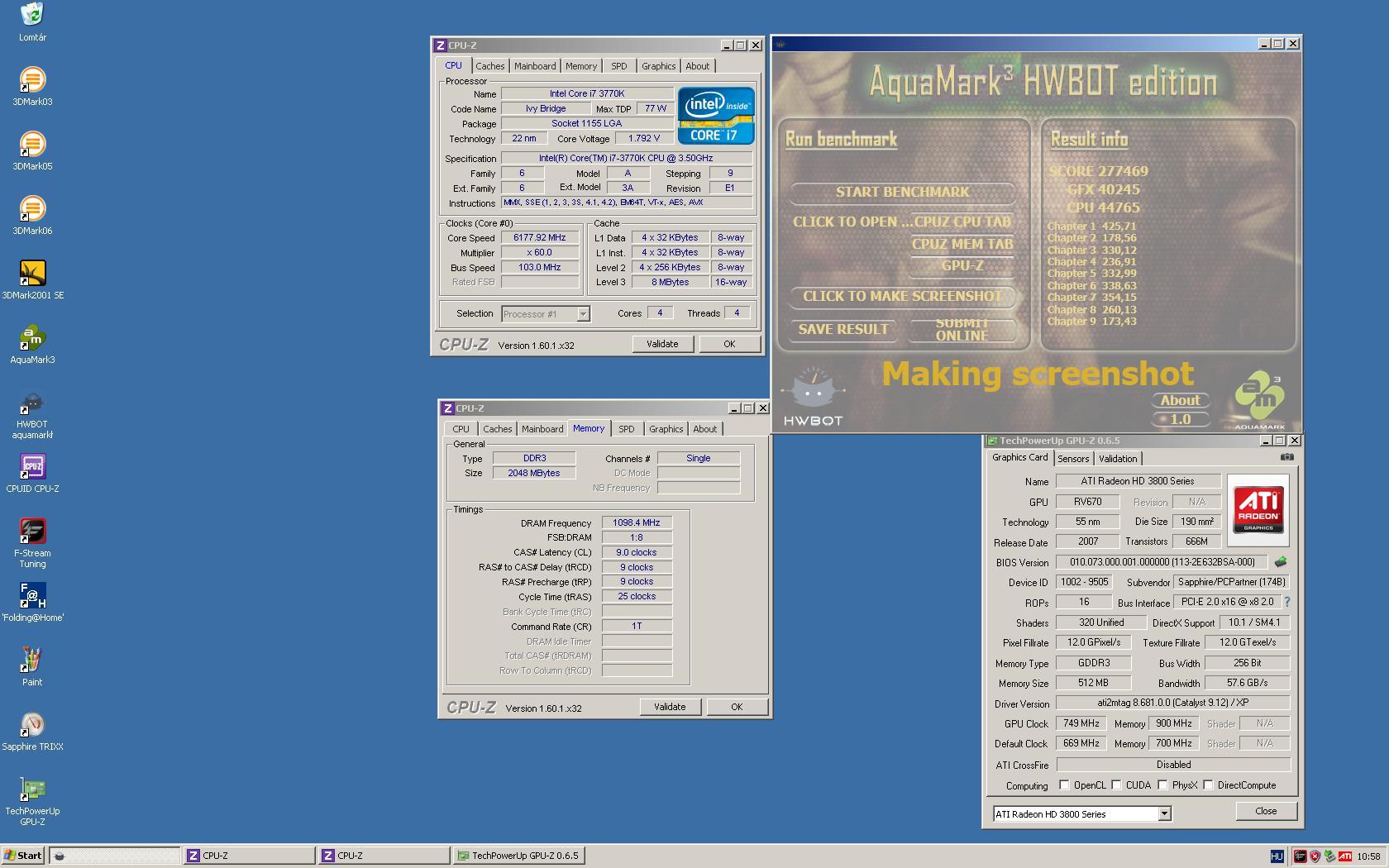Click the Bus Interface question mark icon
1389x868 pixels.
coord(1287,602)
